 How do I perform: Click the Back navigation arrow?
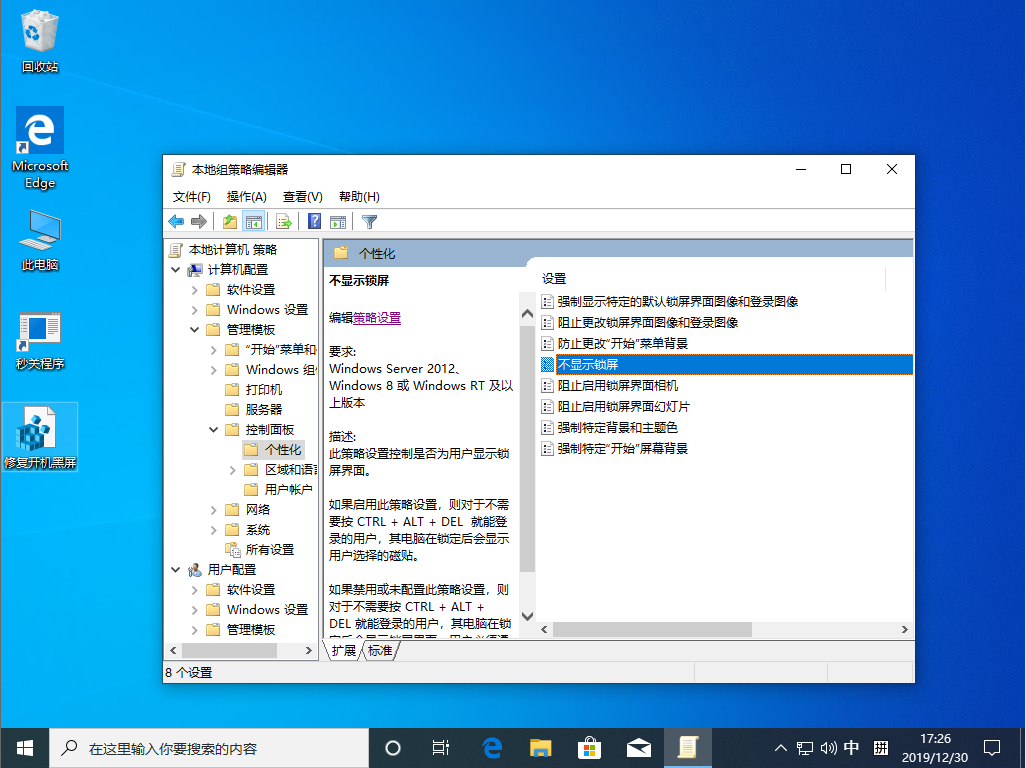point(174,221)
